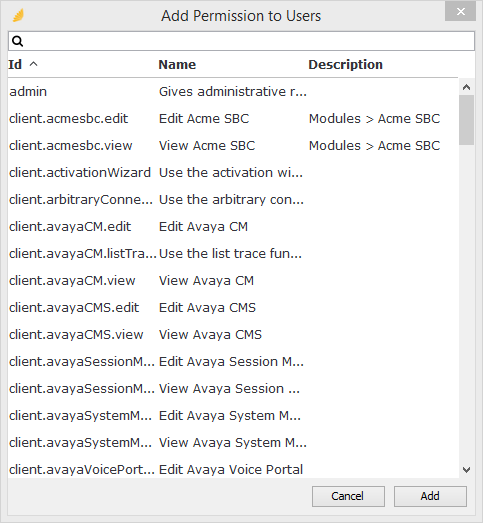
Task: Sort by the Id column header
Action: click(x=15, y=64)
